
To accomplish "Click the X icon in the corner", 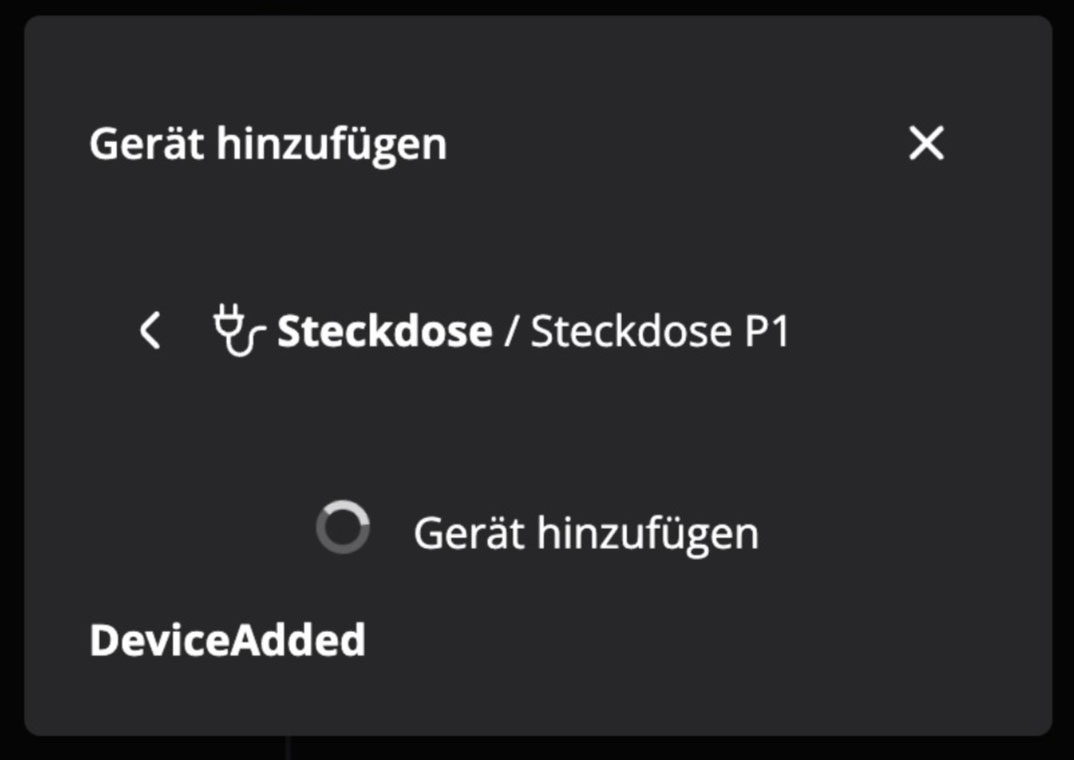I will click(x=924, y=142).
